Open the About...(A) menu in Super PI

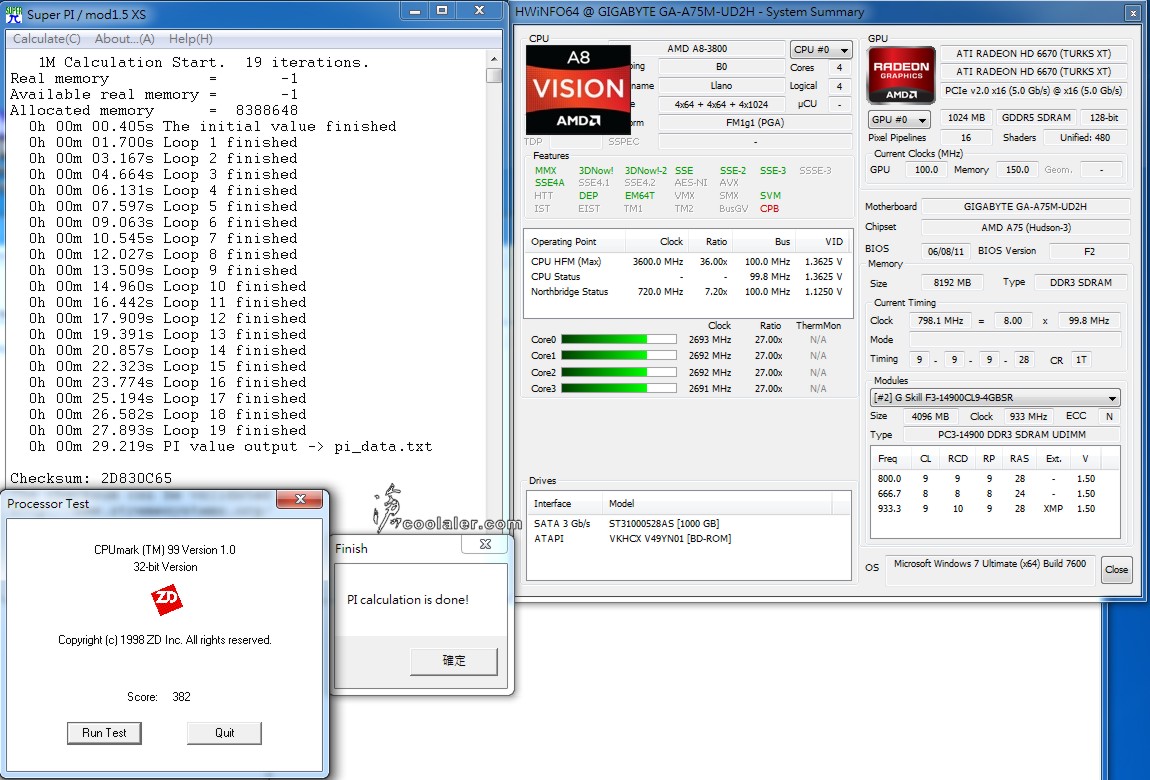(125, 39)
